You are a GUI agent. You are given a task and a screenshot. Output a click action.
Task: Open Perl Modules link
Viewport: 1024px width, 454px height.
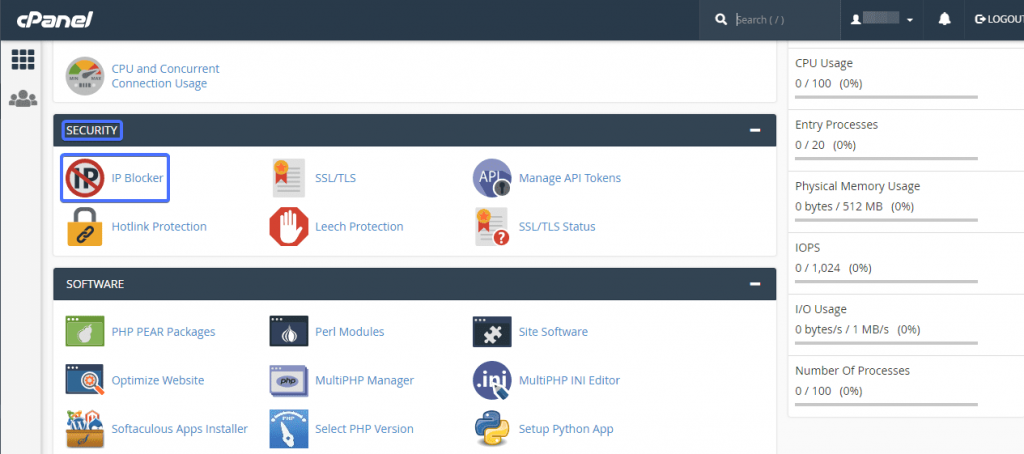pos(349,332)
